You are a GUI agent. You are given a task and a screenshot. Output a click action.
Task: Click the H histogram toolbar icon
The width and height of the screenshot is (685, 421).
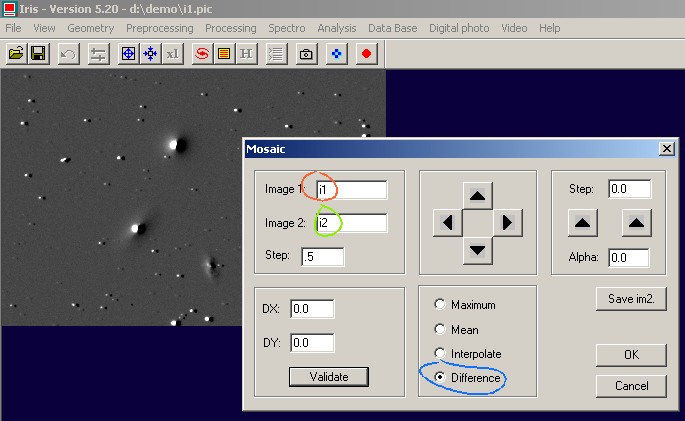pos(246,54)
